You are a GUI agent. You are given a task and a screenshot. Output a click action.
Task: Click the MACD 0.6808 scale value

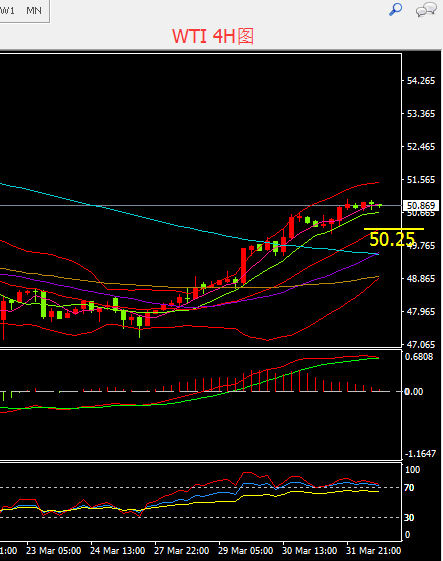(419, 357)
